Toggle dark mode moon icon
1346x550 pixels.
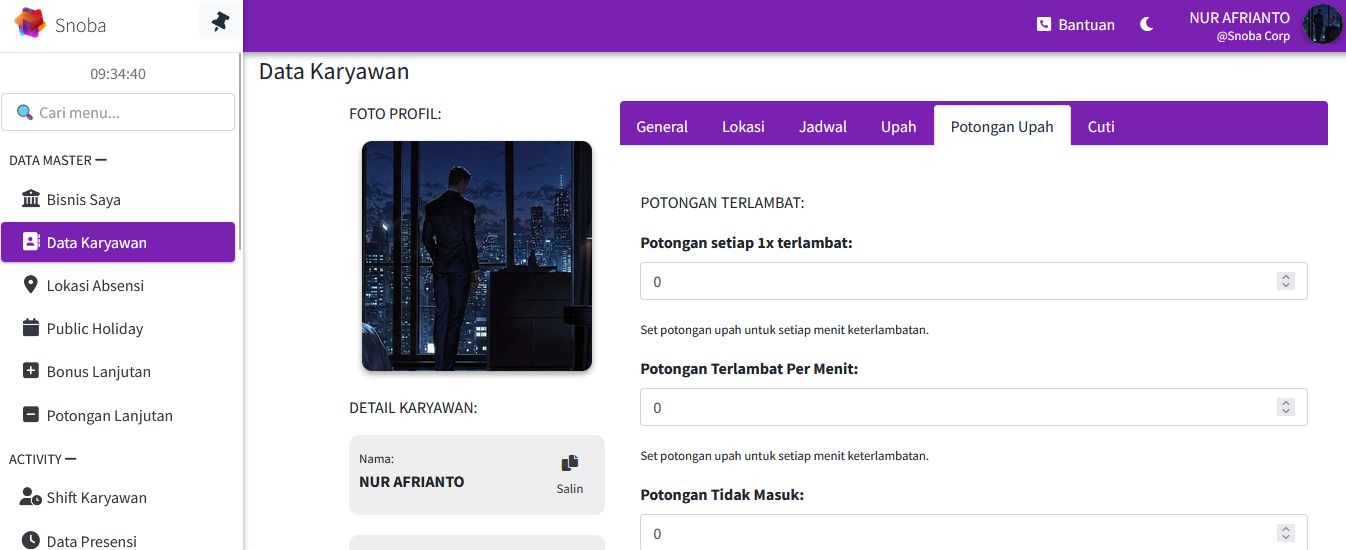pos(1147,25)
